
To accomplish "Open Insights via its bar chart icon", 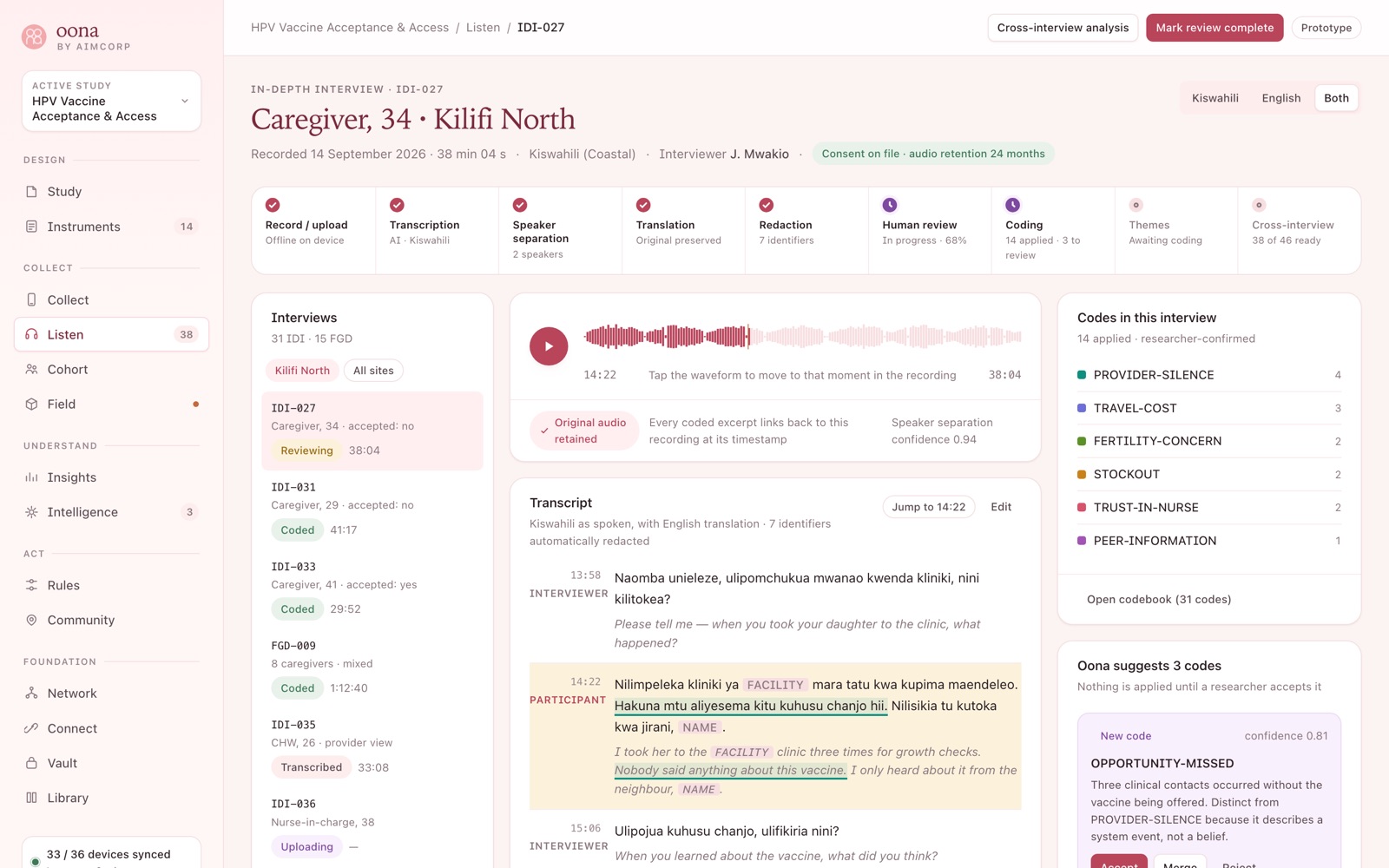I will click(x=31, y=477).
